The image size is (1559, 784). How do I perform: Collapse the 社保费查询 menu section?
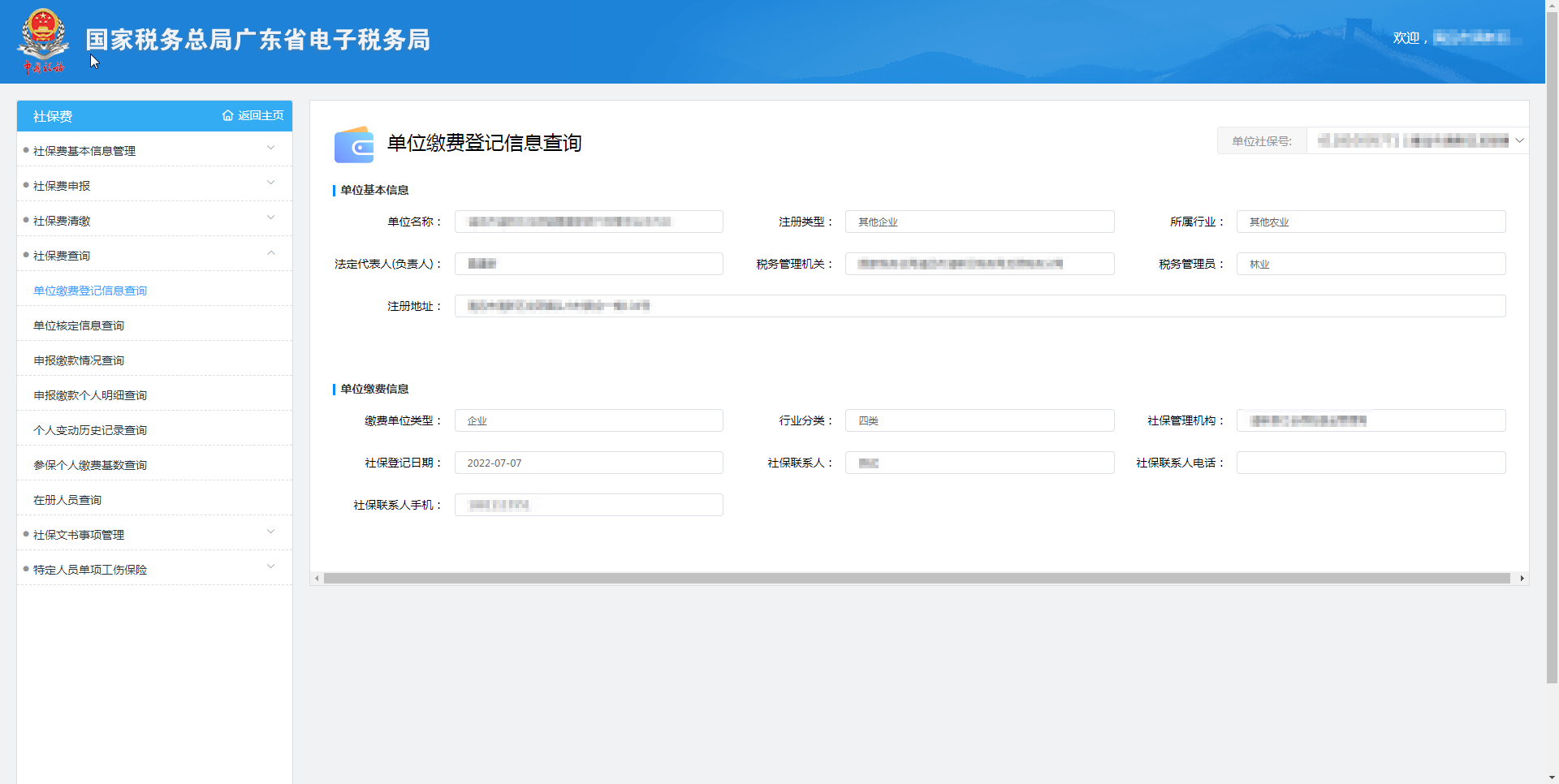click(x=270, y=253)
